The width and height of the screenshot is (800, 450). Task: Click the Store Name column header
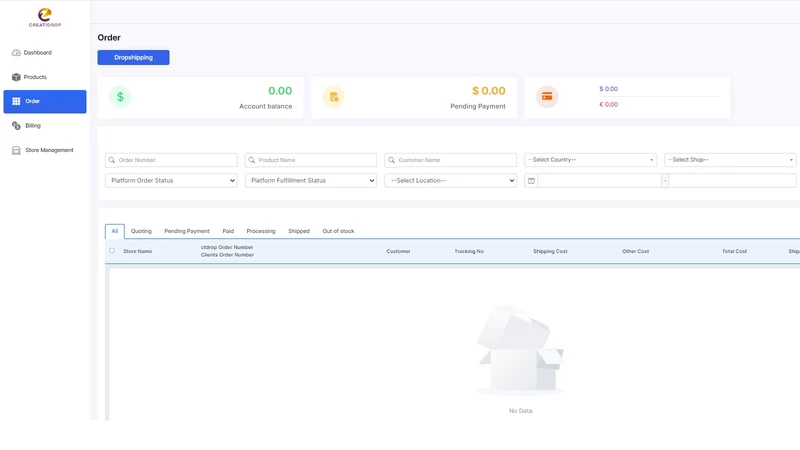point(138,252)
